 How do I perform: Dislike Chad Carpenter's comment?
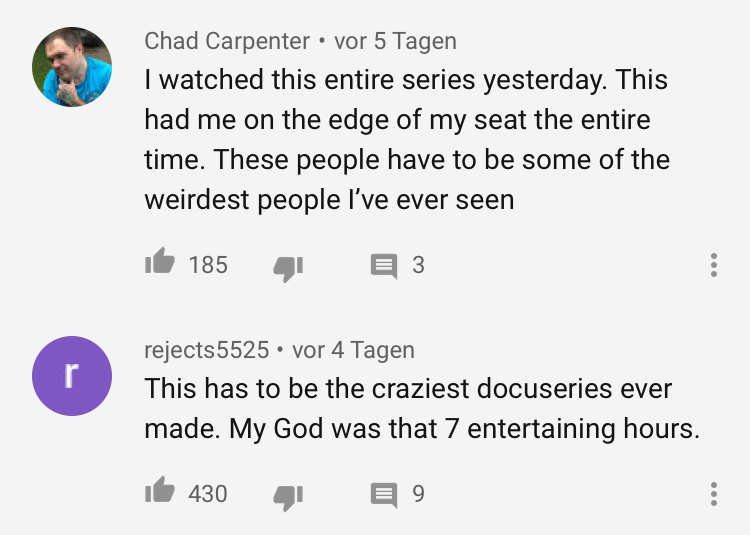pos(288,265)
